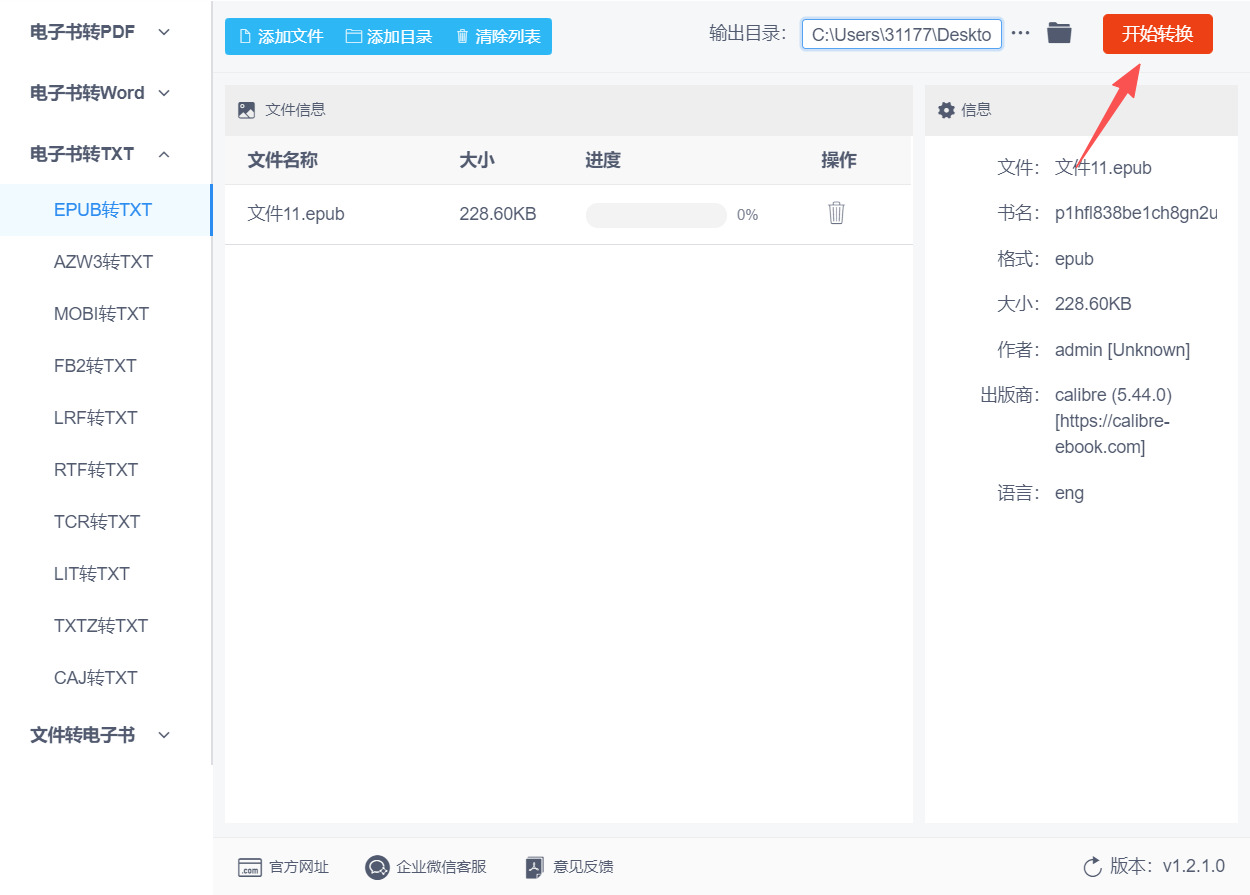Open the 意见反馈 link

coord(583,867)
